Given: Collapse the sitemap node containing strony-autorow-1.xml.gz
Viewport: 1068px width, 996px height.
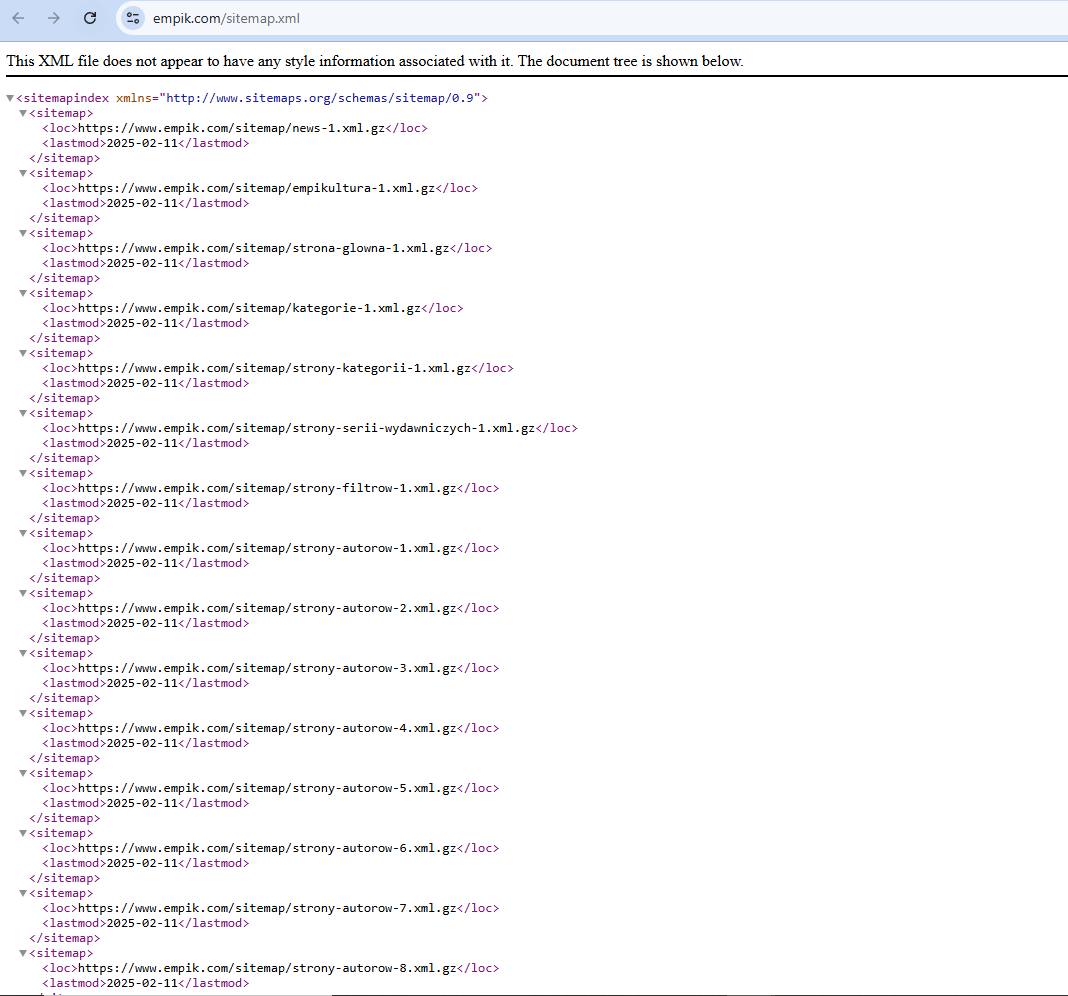Looking at the screenshot, I should (23, 533).
